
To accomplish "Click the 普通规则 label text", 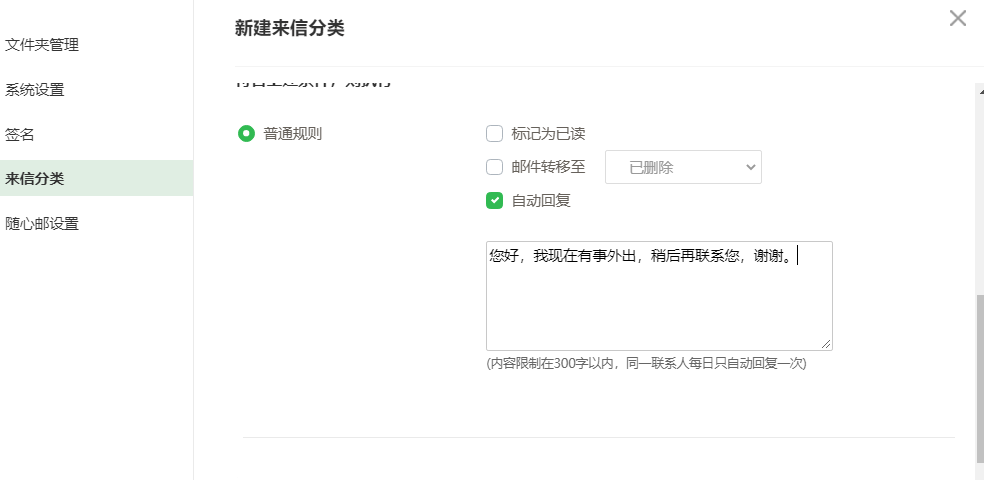I will pos(292,133).
